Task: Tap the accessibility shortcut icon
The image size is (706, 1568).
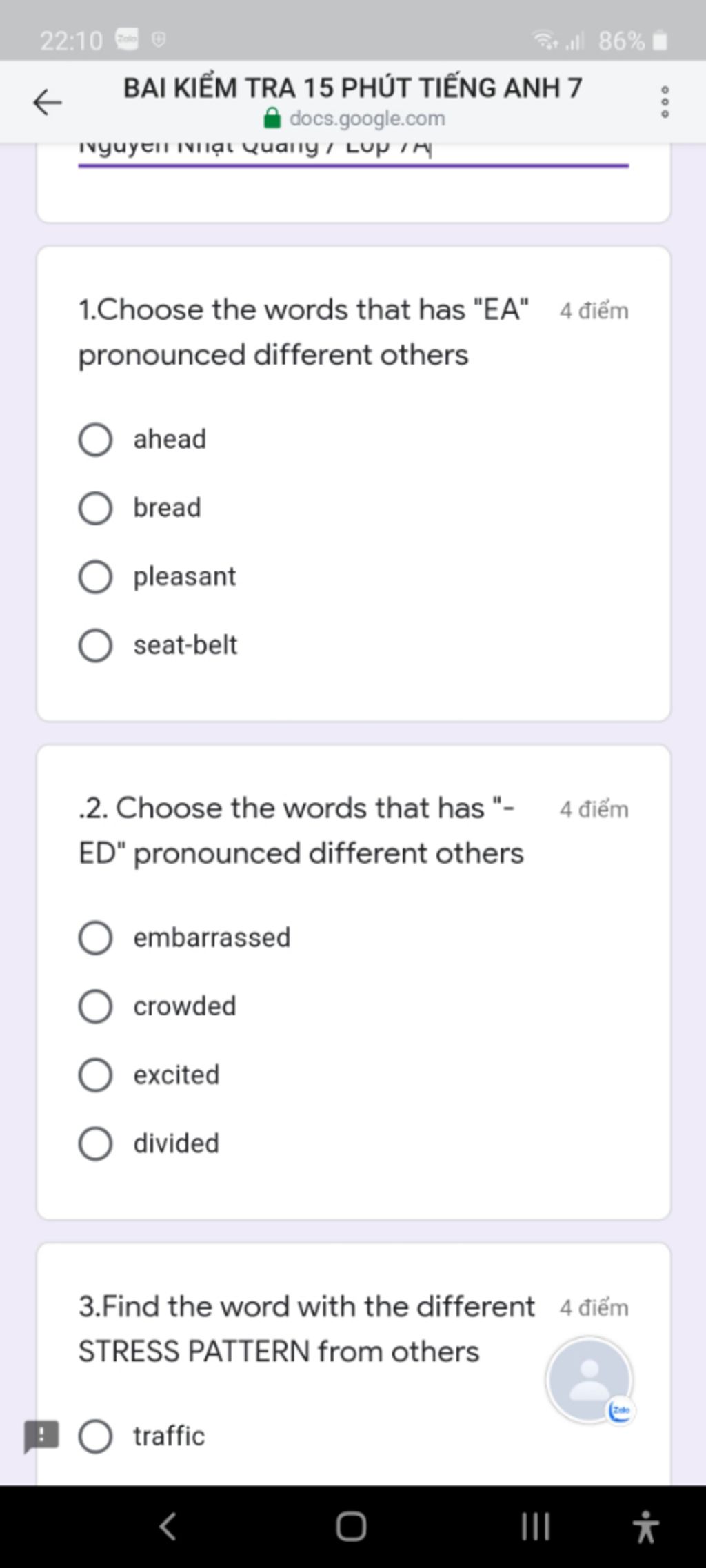Action: point(645,1526)
